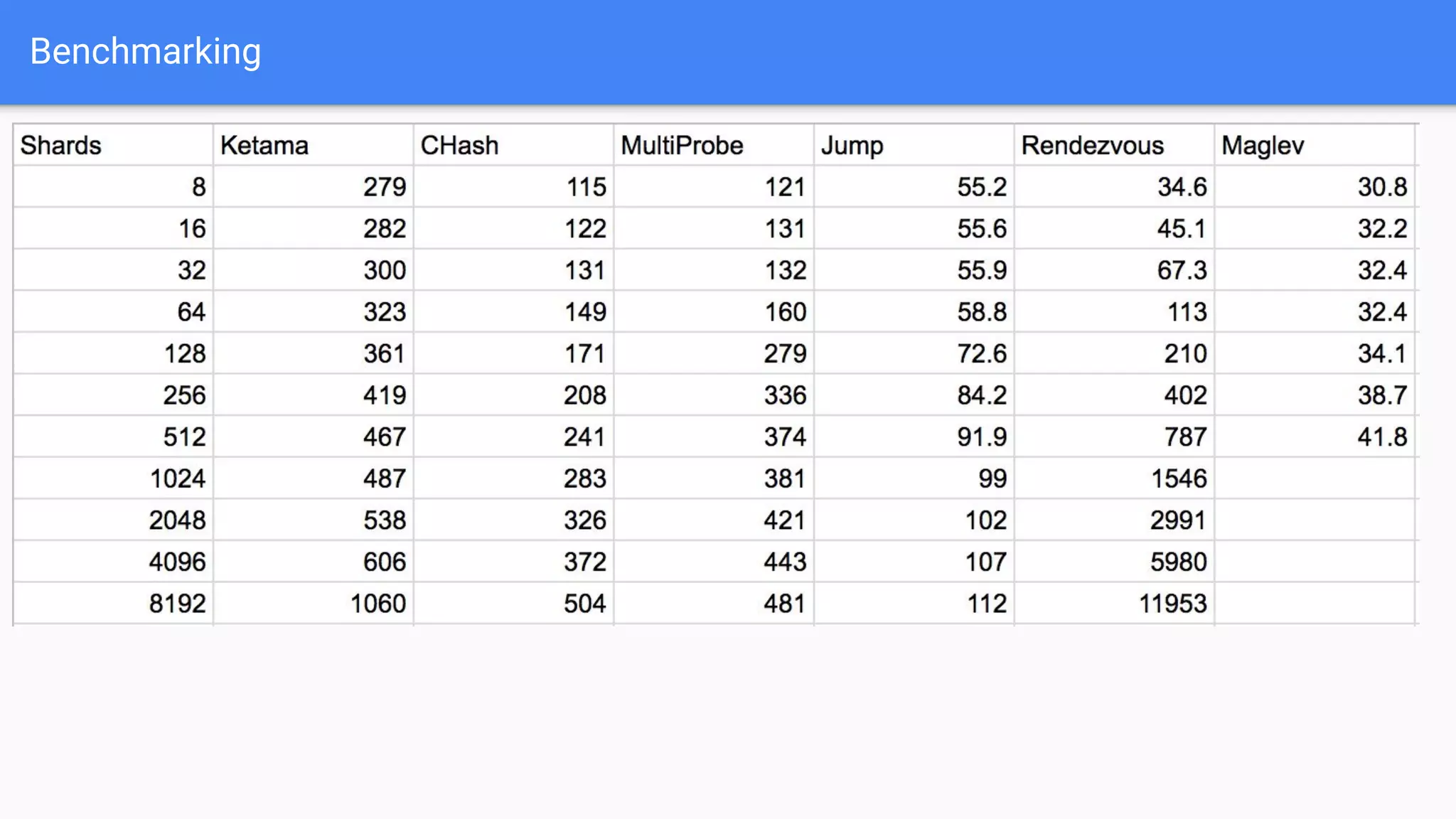Select the Maglev column header
The image size is (1456, 819).
pos(1315,145)
